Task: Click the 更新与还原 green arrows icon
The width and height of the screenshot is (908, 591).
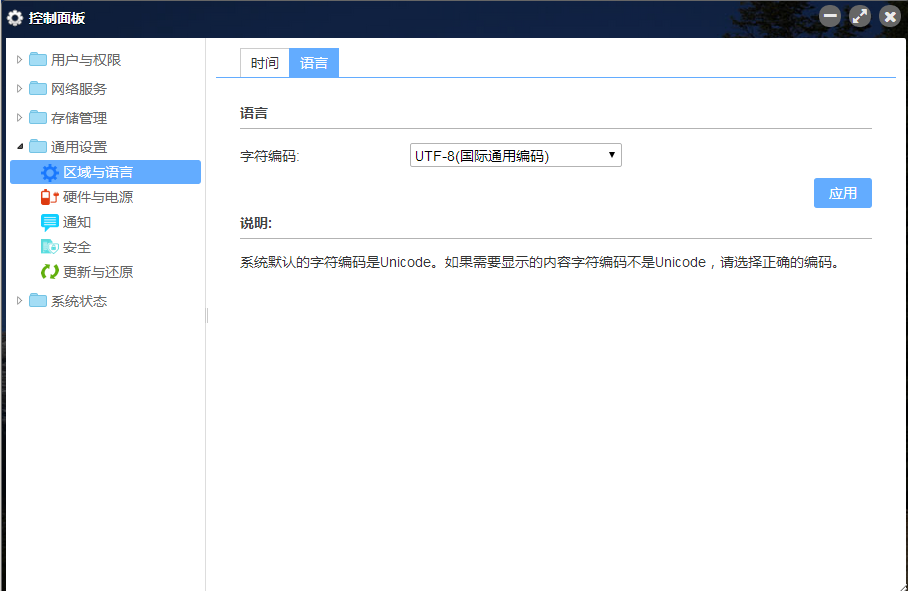Action: click(50, 272)
